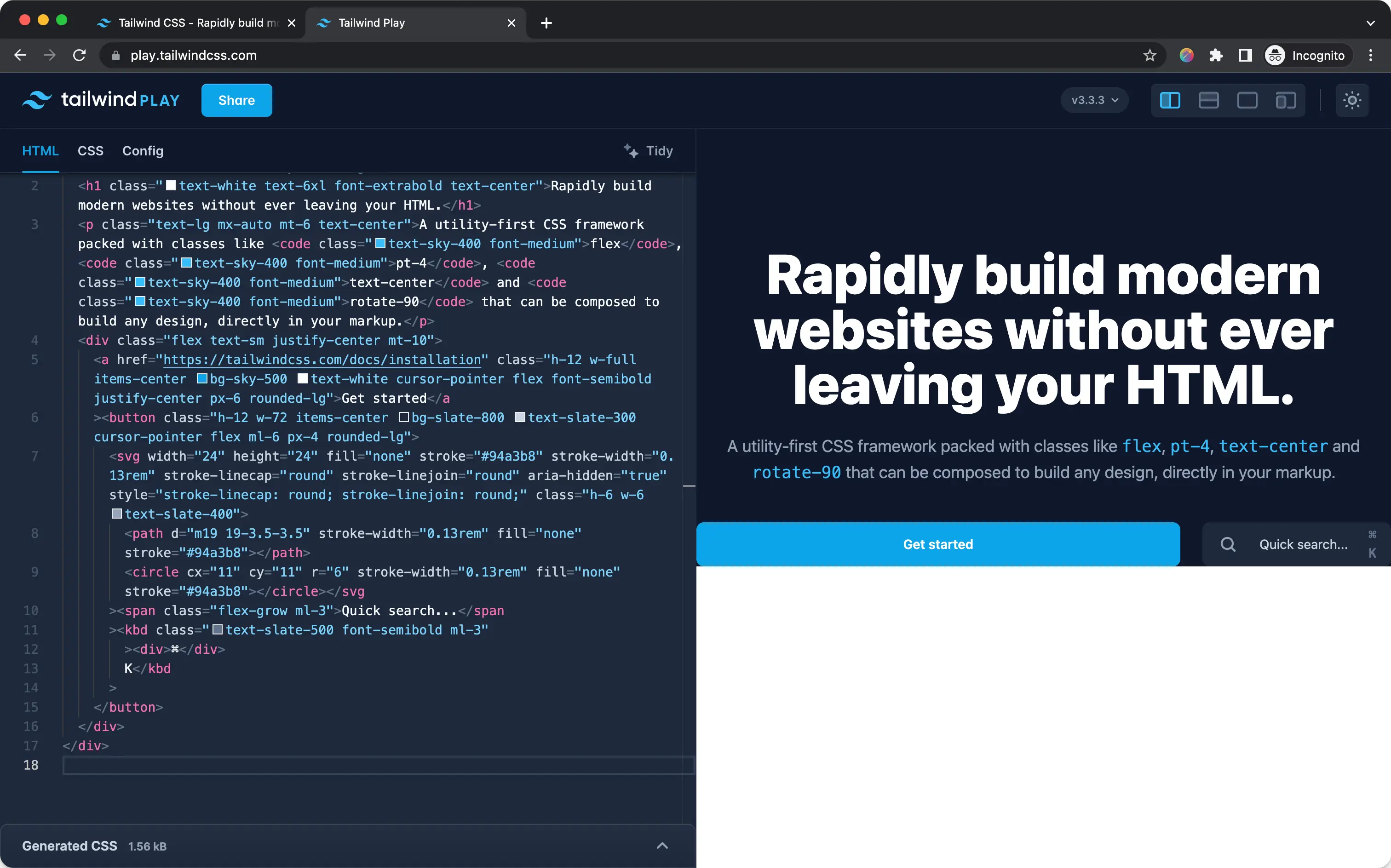Click the white swatch before text-white in h1 line
Viewport: 1391px width, 868px height.
[x=171, y=185]
